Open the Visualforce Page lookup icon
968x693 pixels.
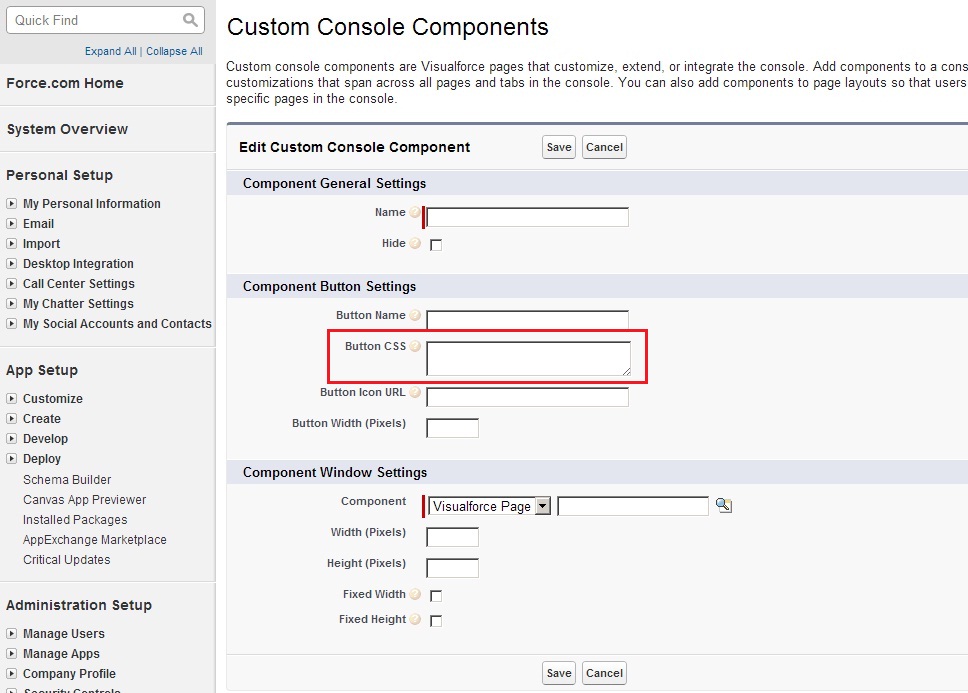coord(724,506)
